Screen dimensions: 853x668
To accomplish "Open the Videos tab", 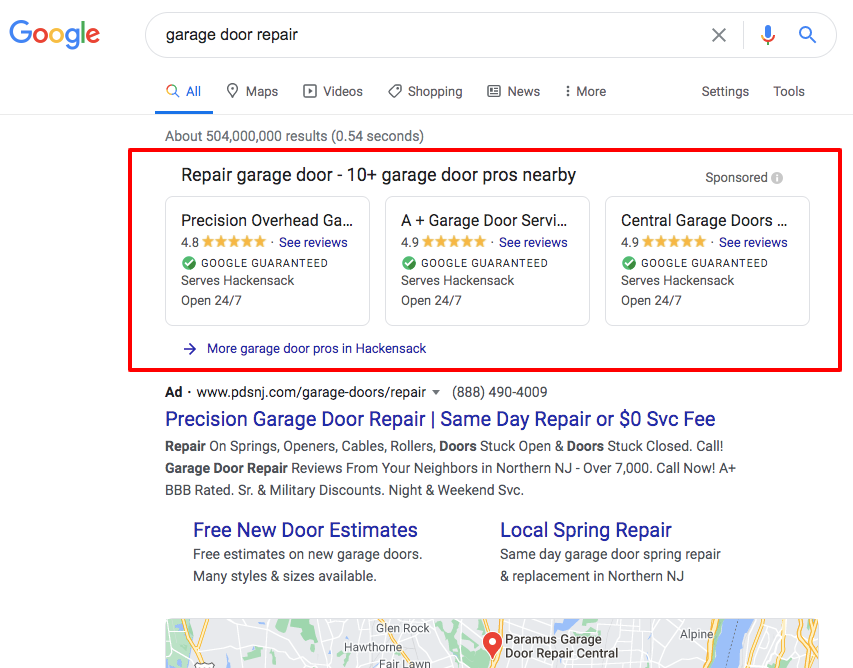I will pos(333,91).
